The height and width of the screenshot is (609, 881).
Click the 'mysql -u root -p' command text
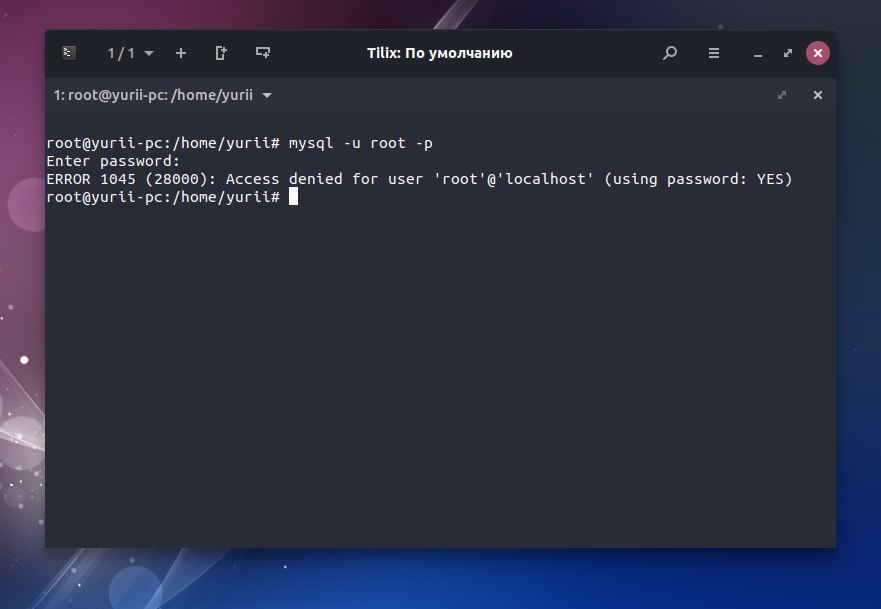point(361,144)
